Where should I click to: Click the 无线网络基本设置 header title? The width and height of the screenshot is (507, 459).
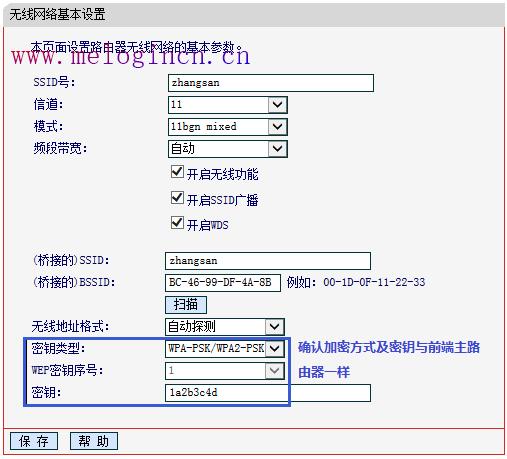tap(57, 15)
